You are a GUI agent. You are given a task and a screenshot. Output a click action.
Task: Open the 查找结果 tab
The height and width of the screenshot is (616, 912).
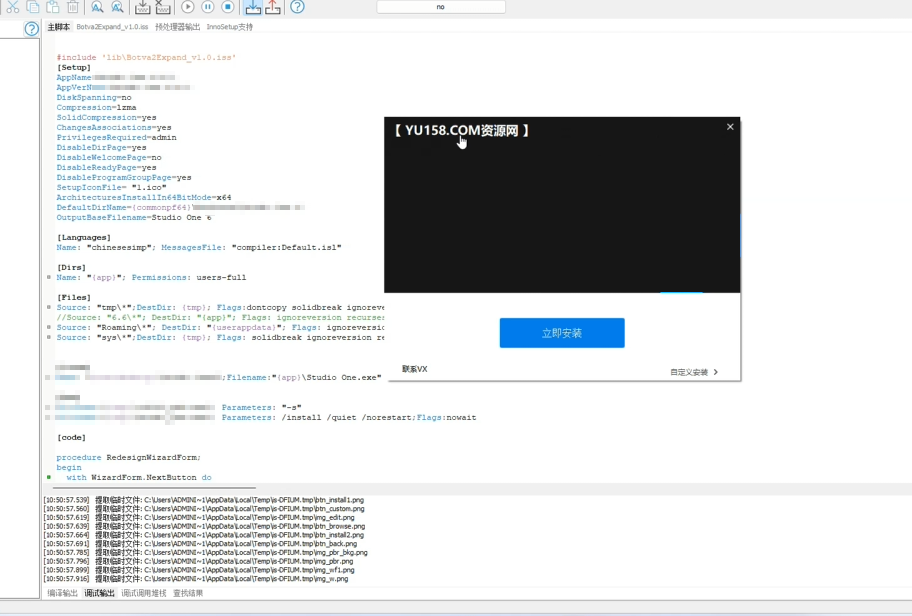(x=187, y=593)
